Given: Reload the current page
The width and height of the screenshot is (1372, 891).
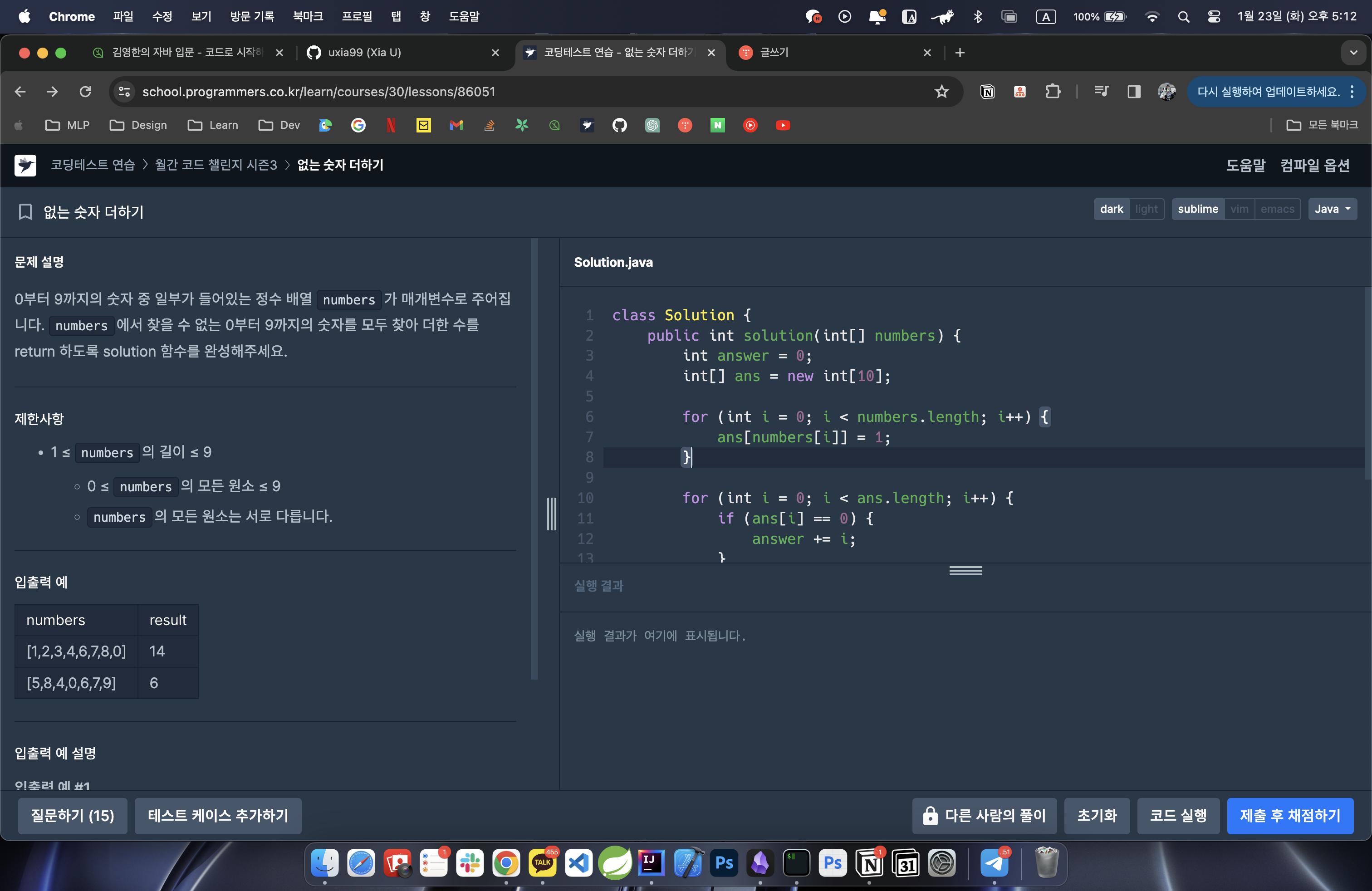Looking at the screenshot, I should (85, 92).
